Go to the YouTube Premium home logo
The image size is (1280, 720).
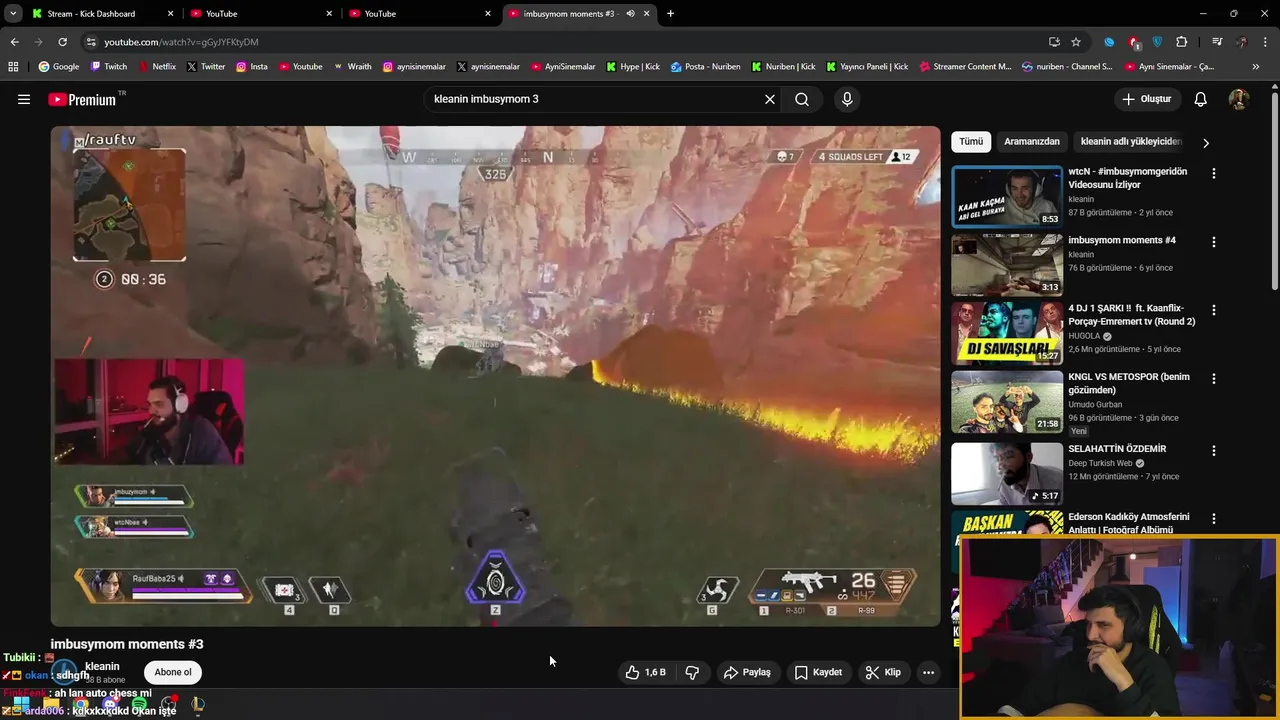tap(83, 99)
